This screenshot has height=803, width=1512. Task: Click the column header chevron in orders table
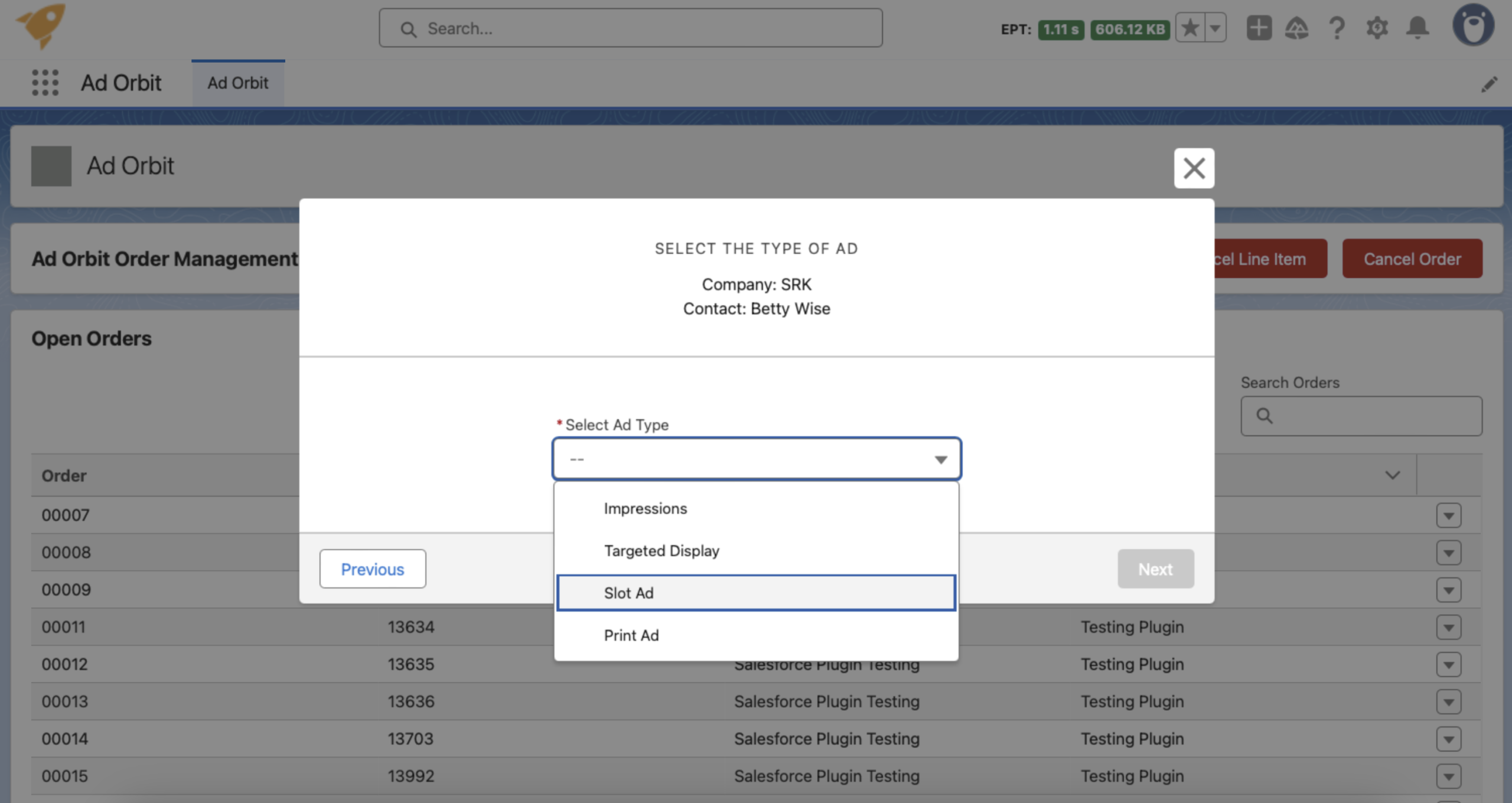[1393, 475]
